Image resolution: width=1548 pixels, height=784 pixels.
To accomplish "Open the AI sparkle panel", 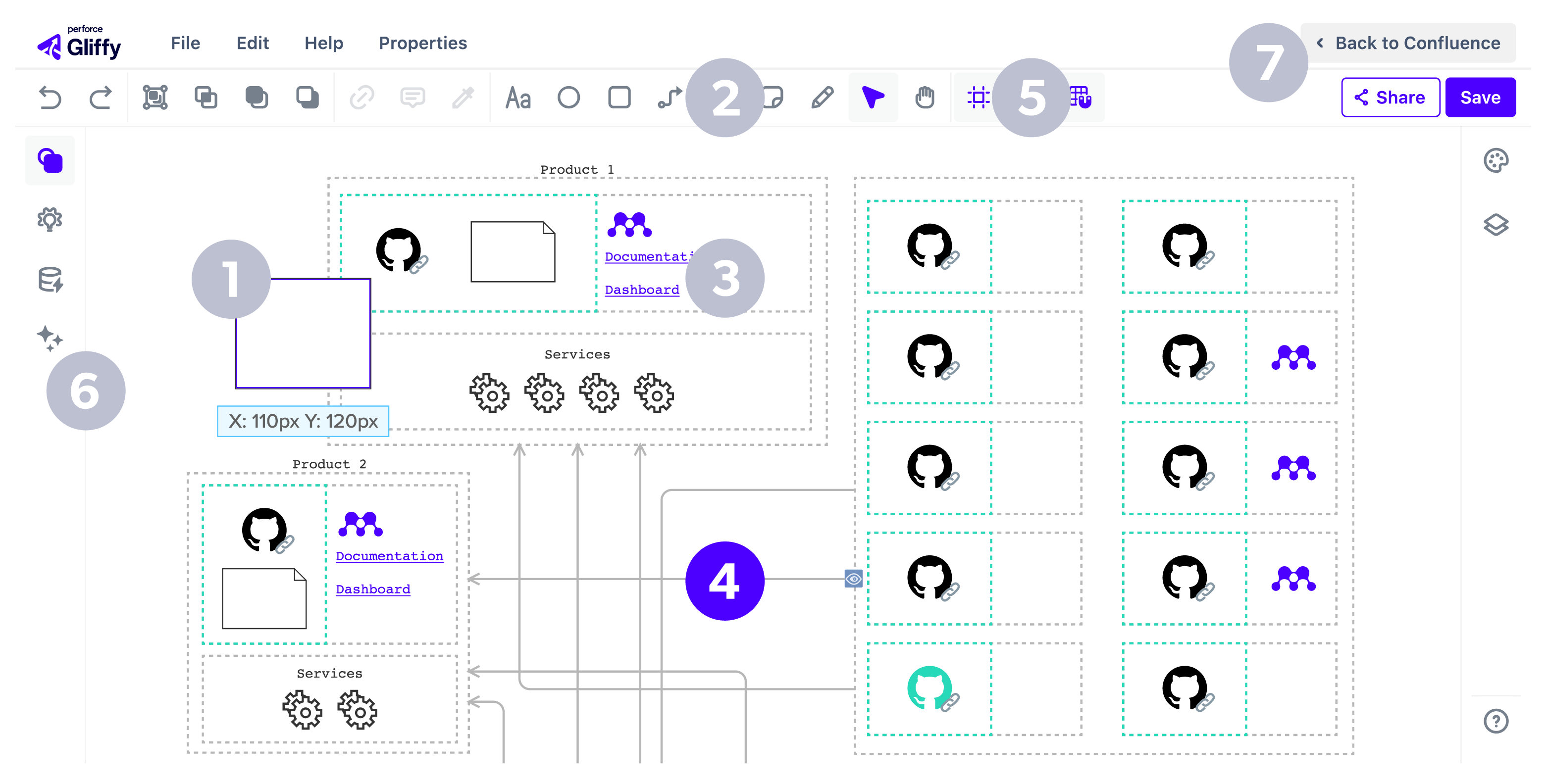I will coord(50,339).
